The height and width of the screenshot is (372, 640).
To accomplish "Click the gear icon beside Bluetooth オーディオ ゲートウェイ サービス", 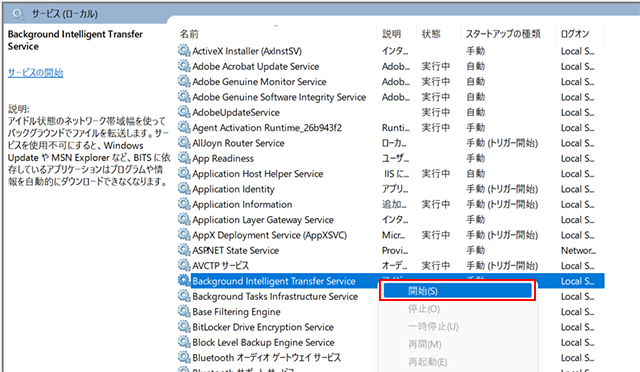I will (x=184, y=357).
